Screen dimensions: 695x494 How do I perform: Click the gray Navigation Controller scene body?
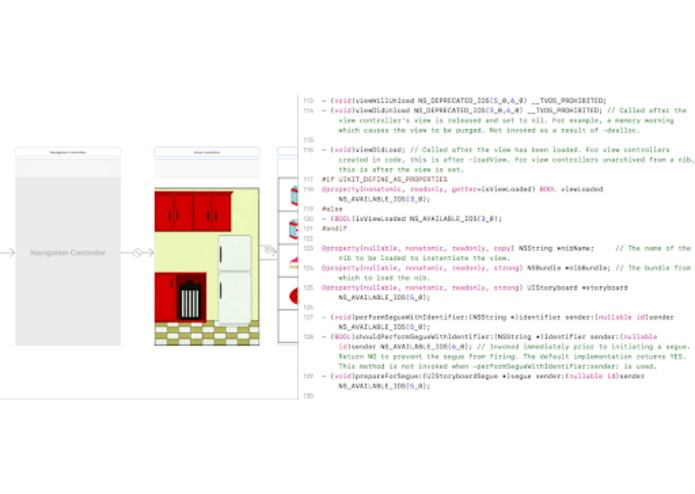click(x=68, y=261)
